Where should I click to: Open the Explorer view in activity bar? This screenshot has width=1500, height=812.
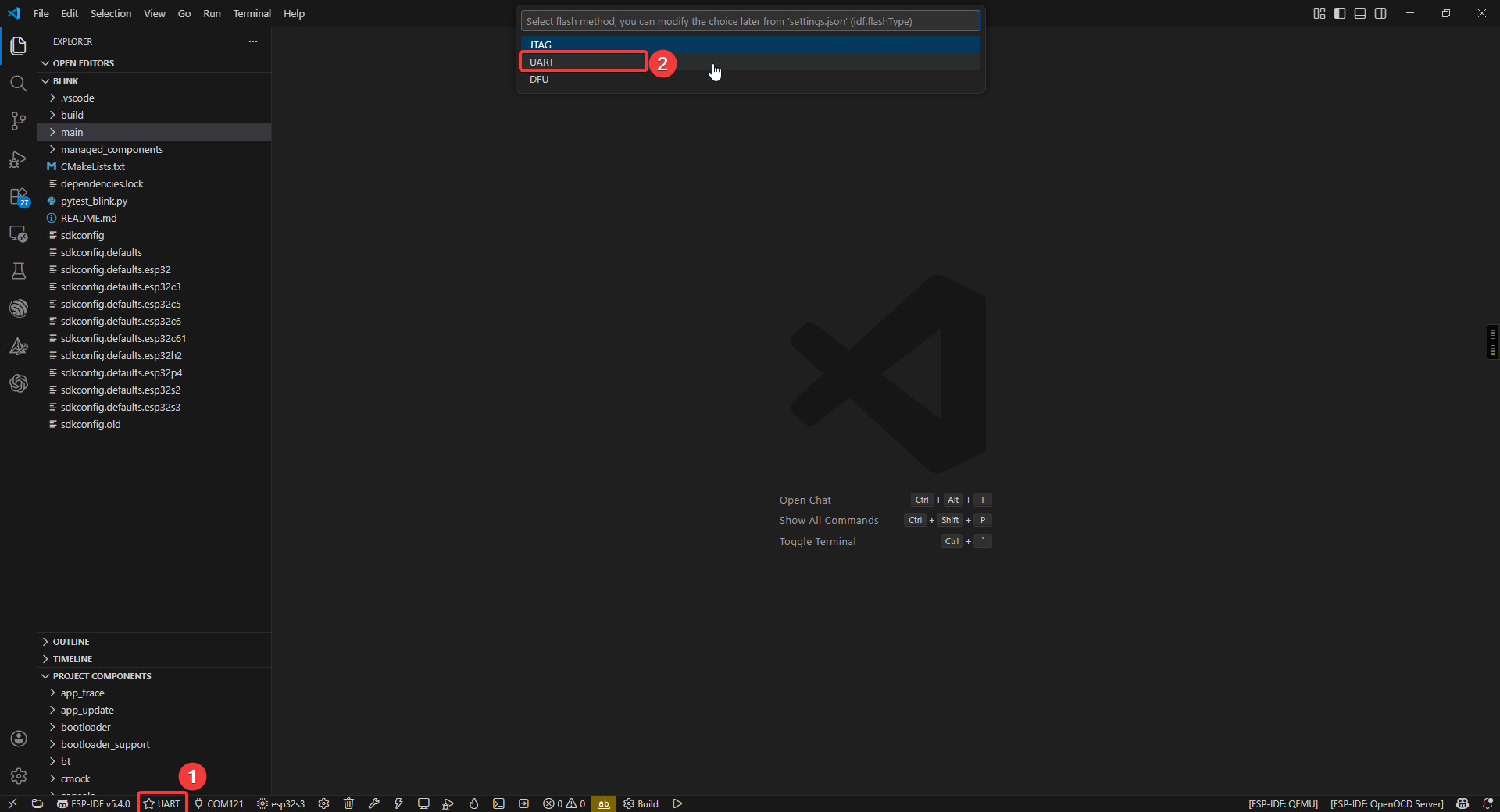(x=19, y=46)
